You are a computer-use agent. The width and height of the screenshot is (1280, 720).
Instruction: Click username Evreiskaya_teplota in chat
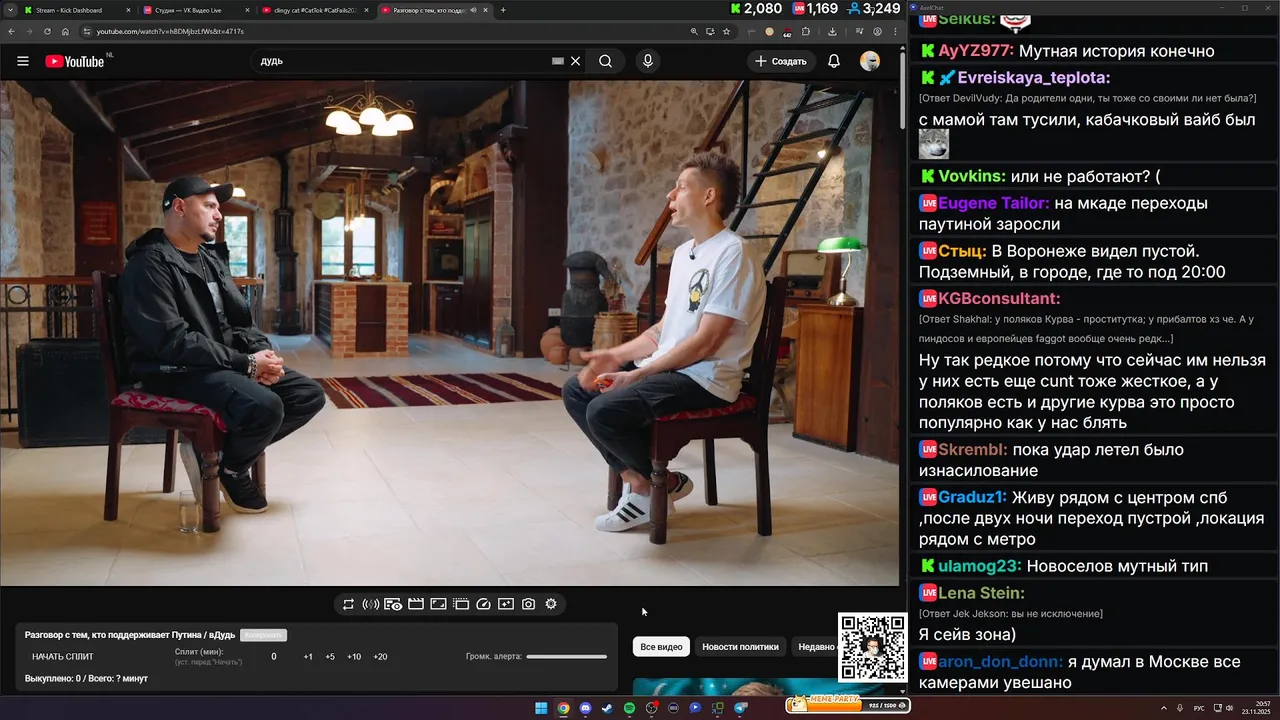tap(1034, 77)
